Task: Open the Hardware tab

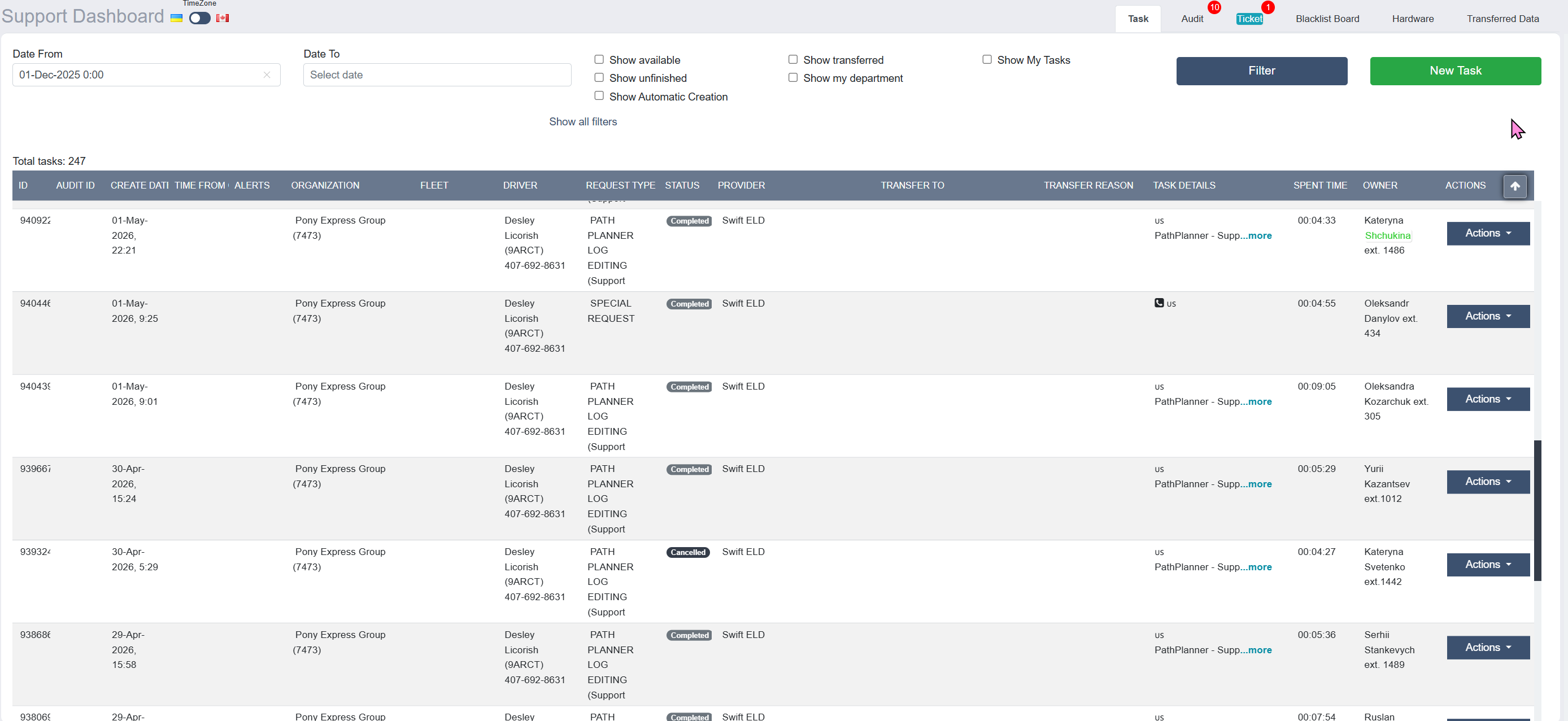Action: [1412, 19]
